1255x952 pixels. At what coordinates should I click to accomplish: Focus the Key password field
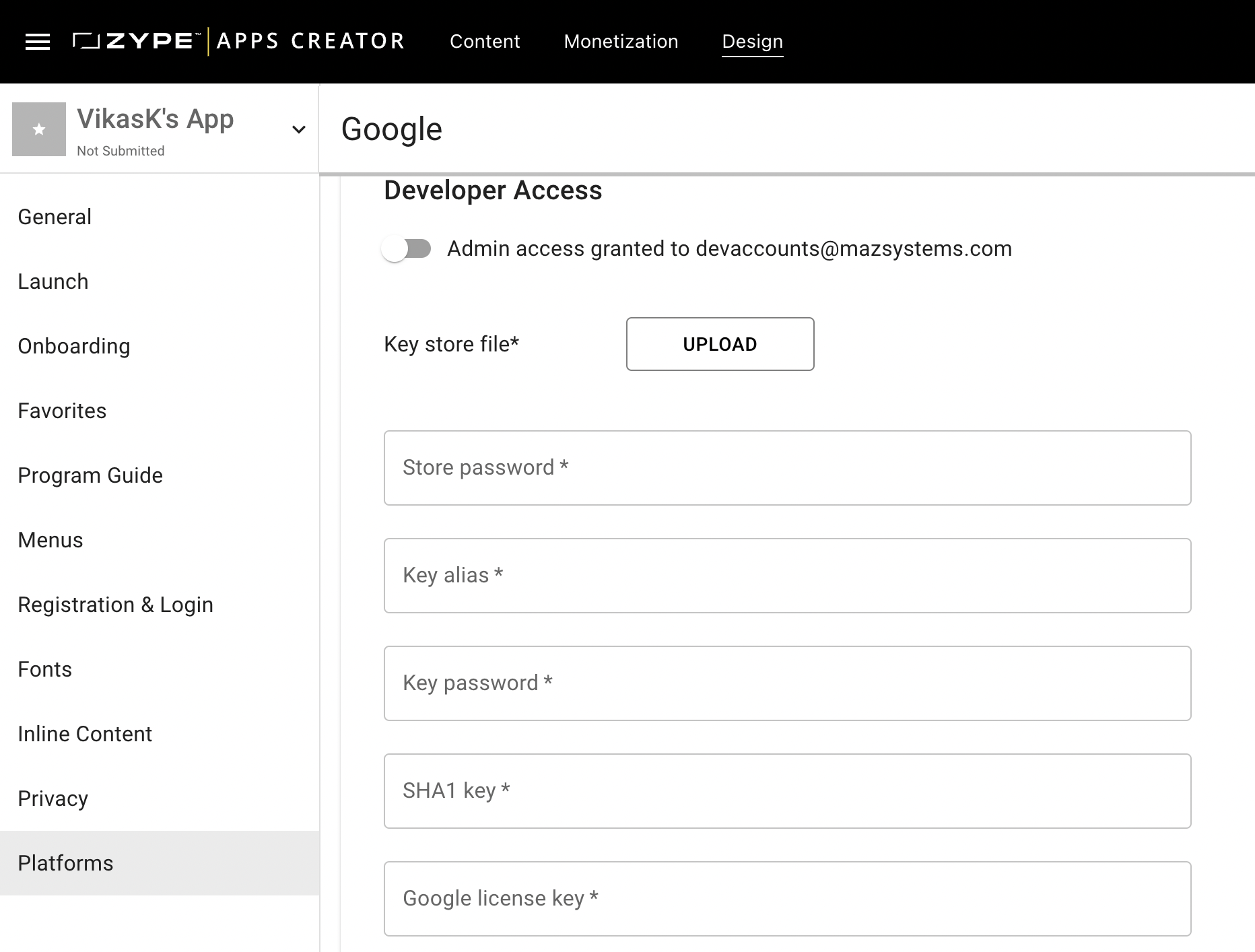787,683
